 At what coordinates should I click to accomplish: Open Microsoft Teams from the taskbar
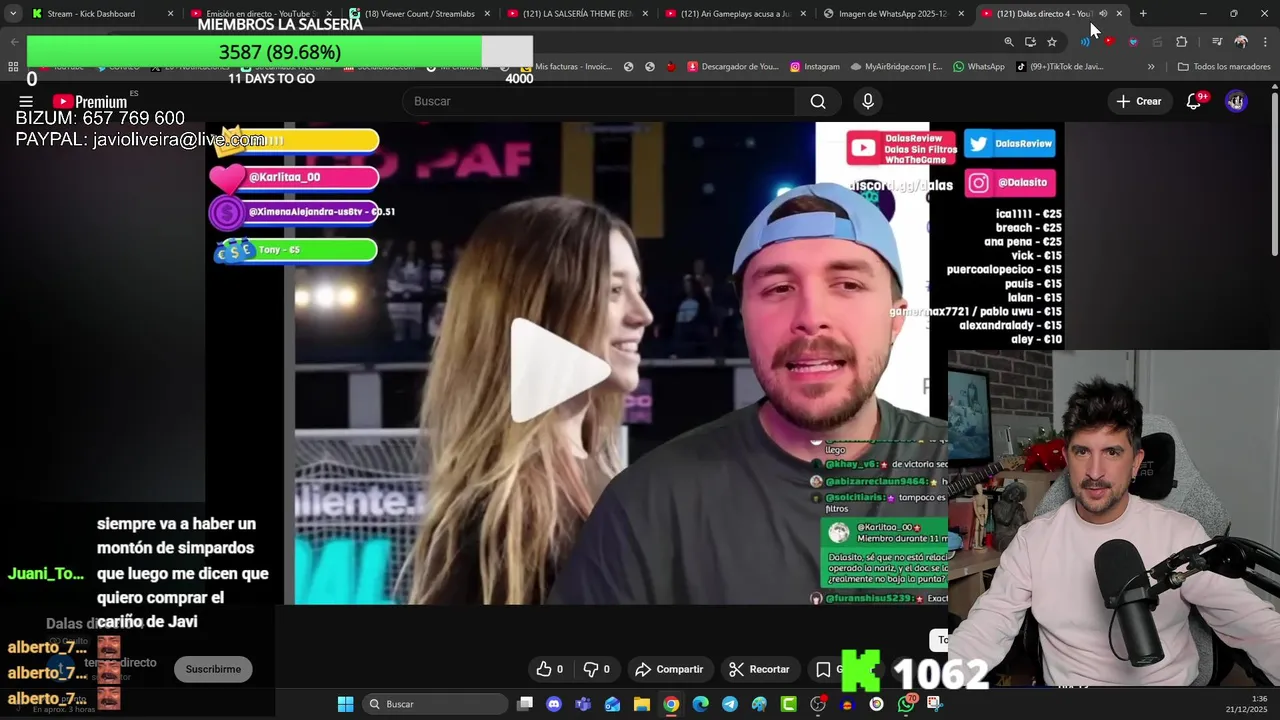coord(583,704)
